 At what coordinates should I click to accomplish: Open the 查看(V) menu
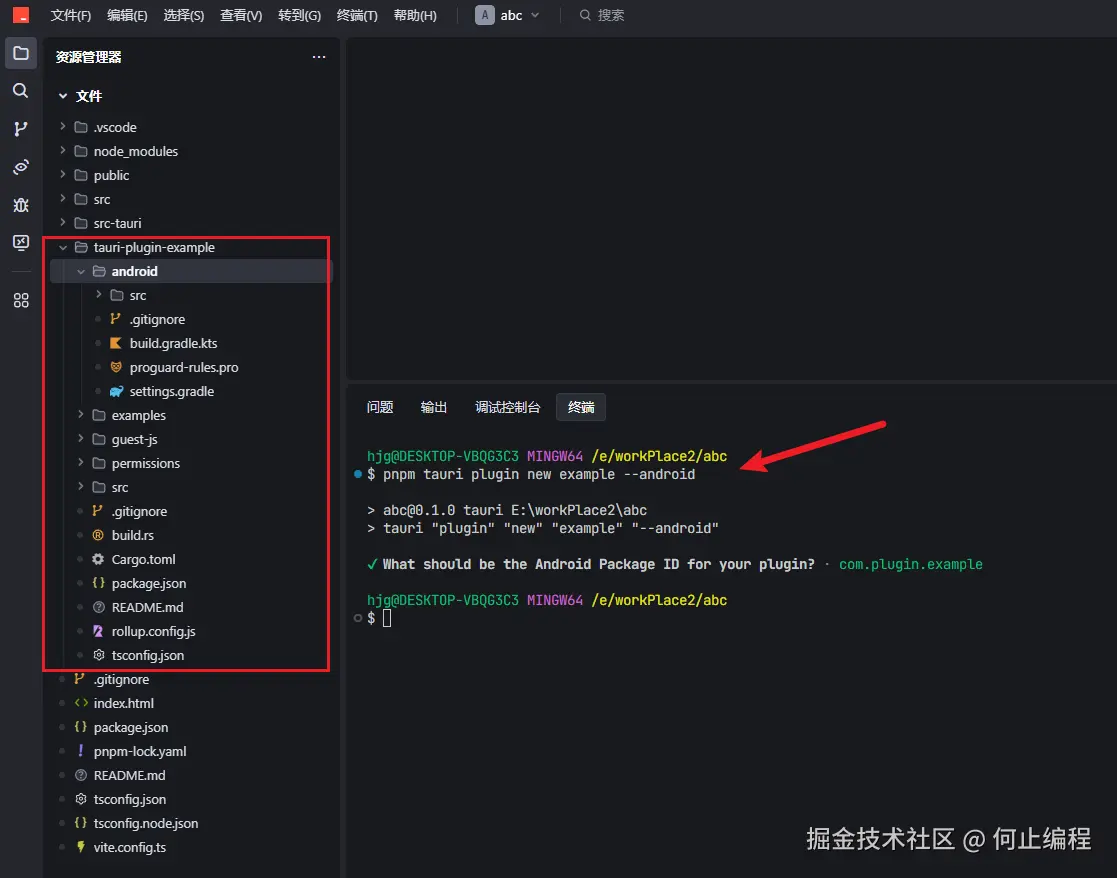(241, 15)
